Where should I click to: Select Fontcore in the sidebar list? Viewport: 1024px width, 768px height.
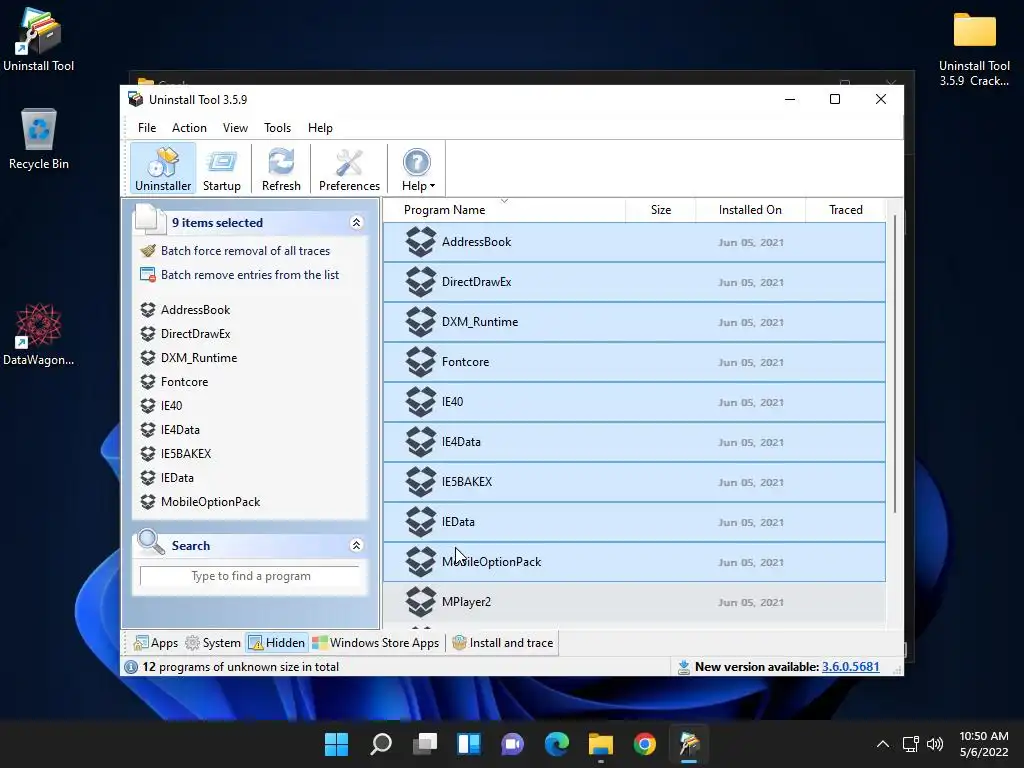(x=184, y=382)
